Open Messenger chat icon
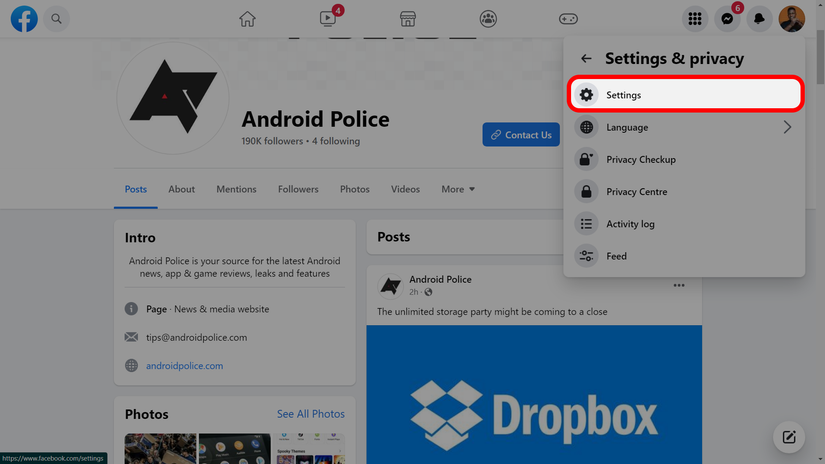 pos(727,19)
